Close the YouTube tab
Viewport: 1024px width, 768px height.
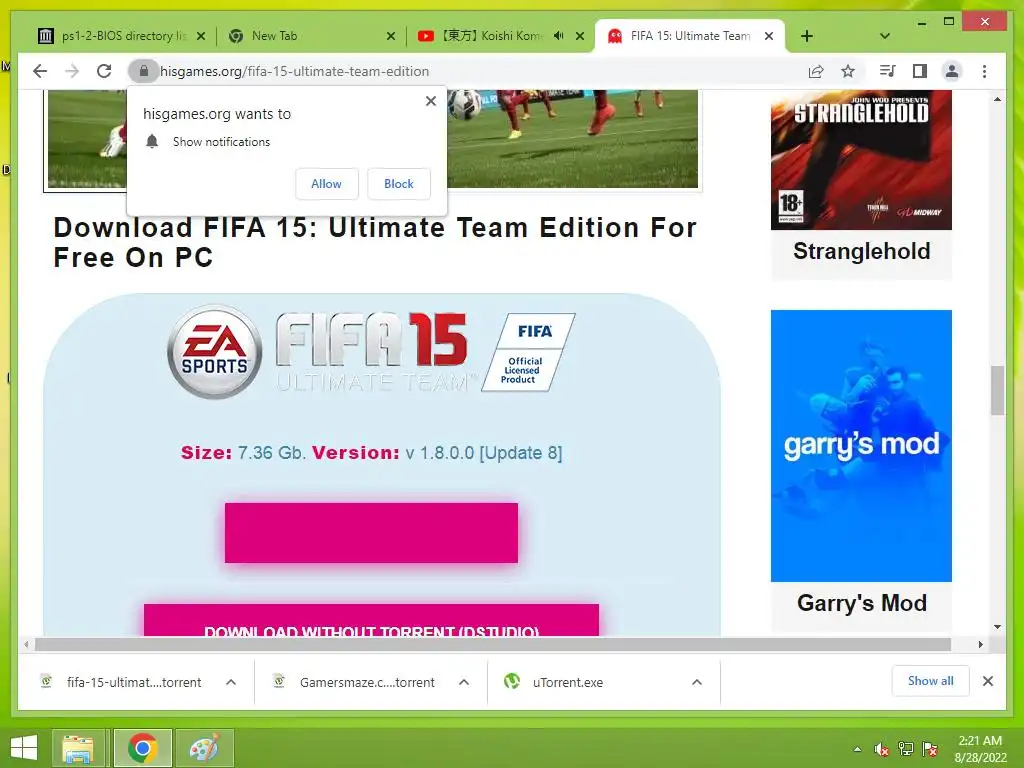(x=580, y=36)
